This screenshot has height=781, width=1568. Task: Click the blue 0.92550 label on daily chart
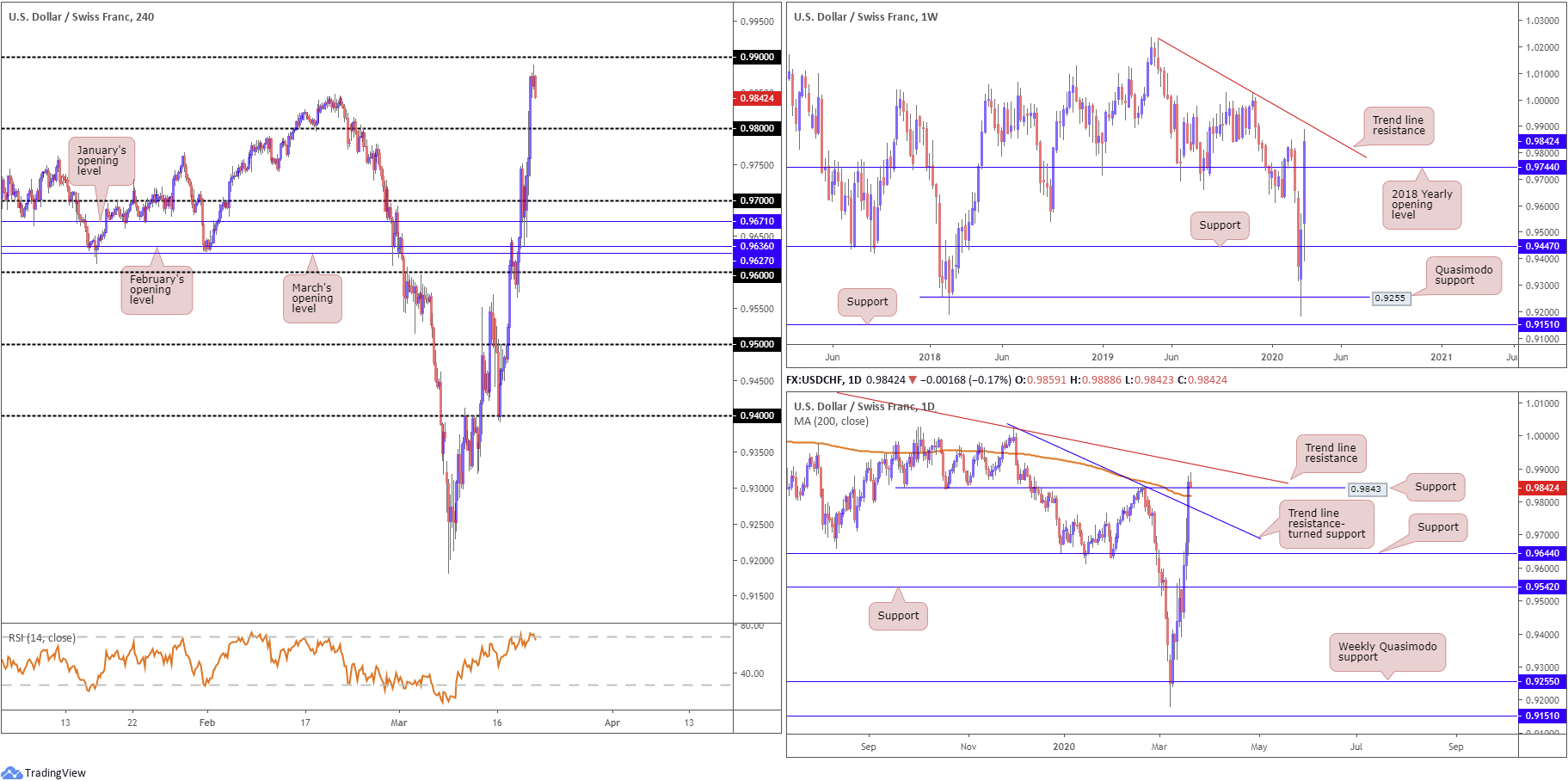click(x=1542, y=681)
